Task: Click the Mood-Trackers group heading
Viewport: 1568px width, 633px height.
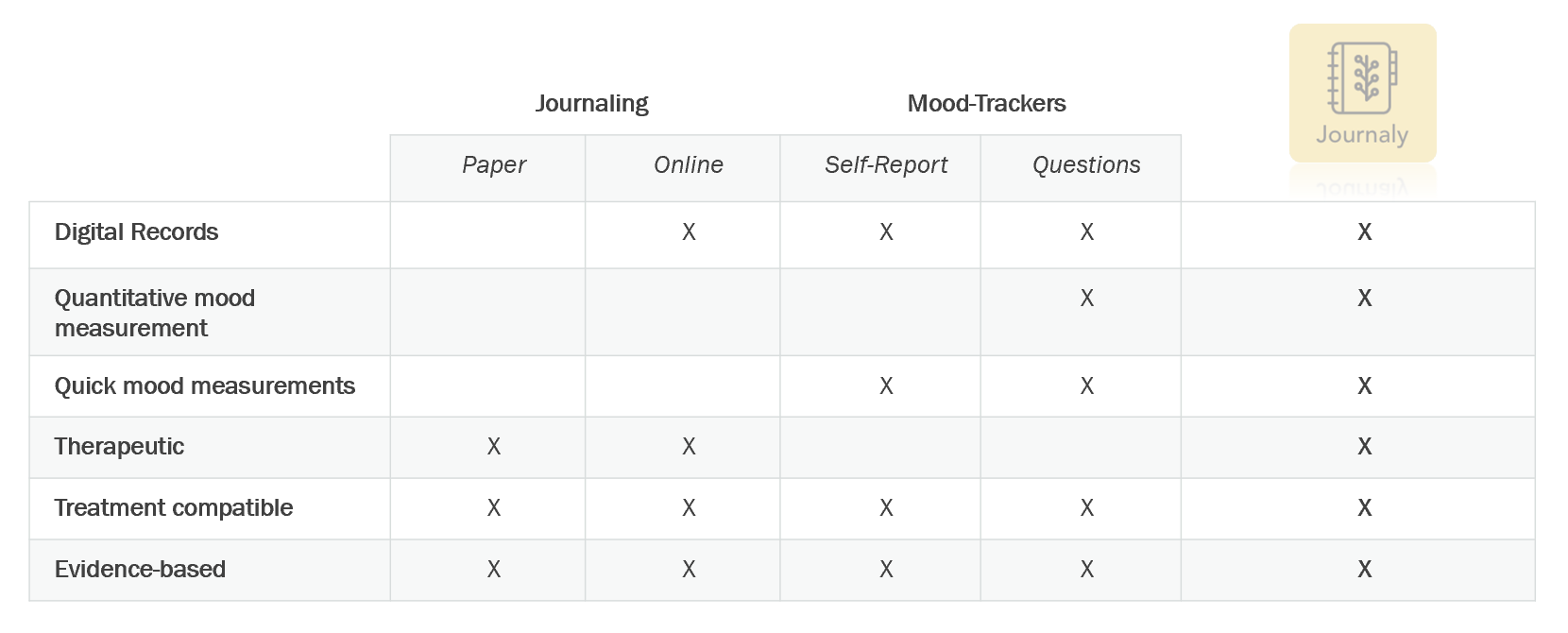Action: (986, 103)
